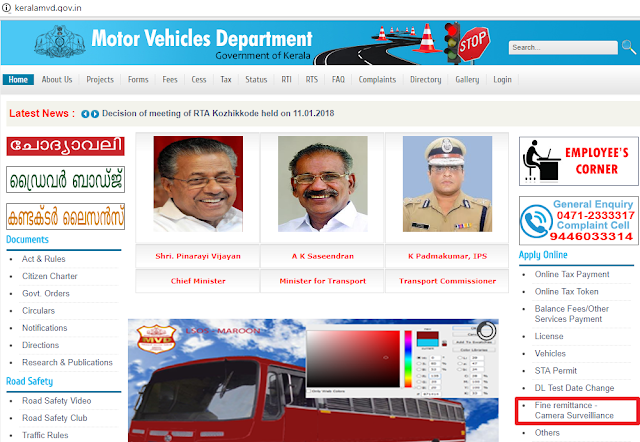
Task: Open Others link under Apply Online
Action: point(547,433)
